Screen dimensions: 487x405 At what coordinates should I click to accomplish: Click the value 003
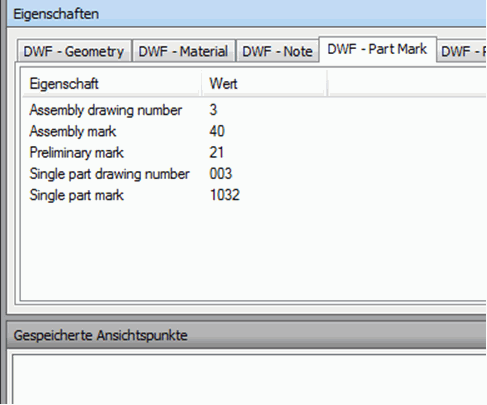pyautogui.click(x=221, y=174)
